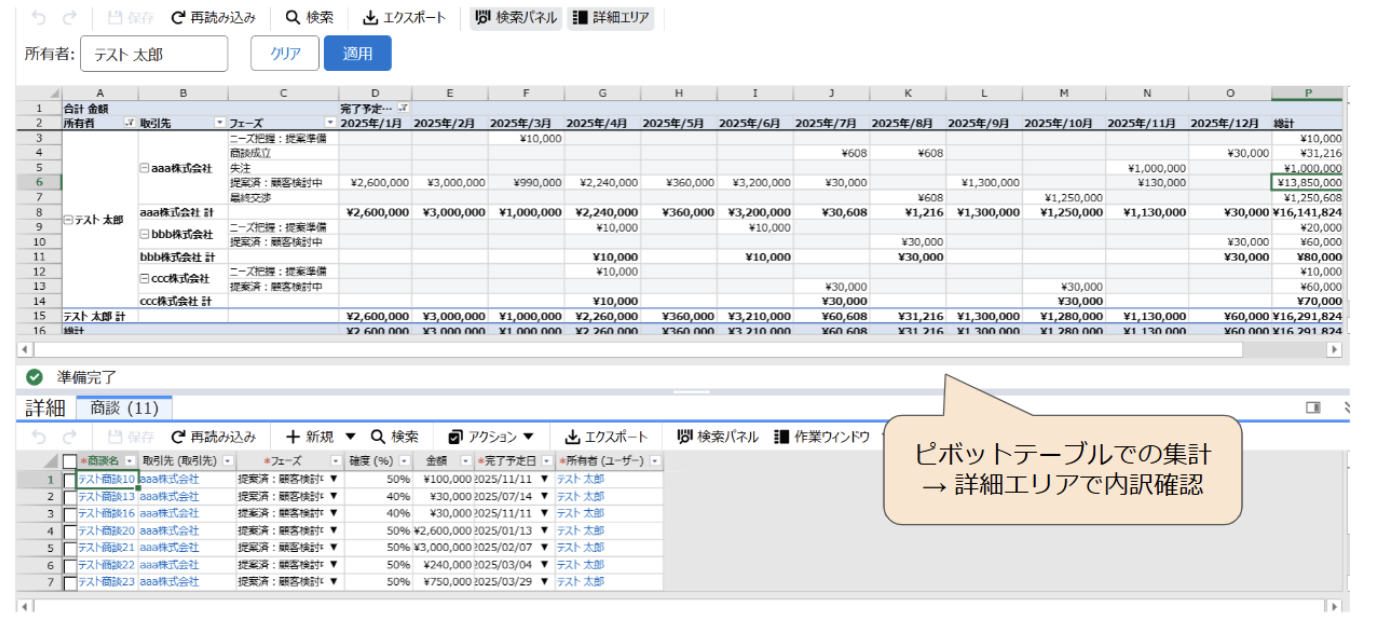Check the checkbox on 商談 row 1
Viewport: 1374px width, 632px height.
(x=71, y=478)
